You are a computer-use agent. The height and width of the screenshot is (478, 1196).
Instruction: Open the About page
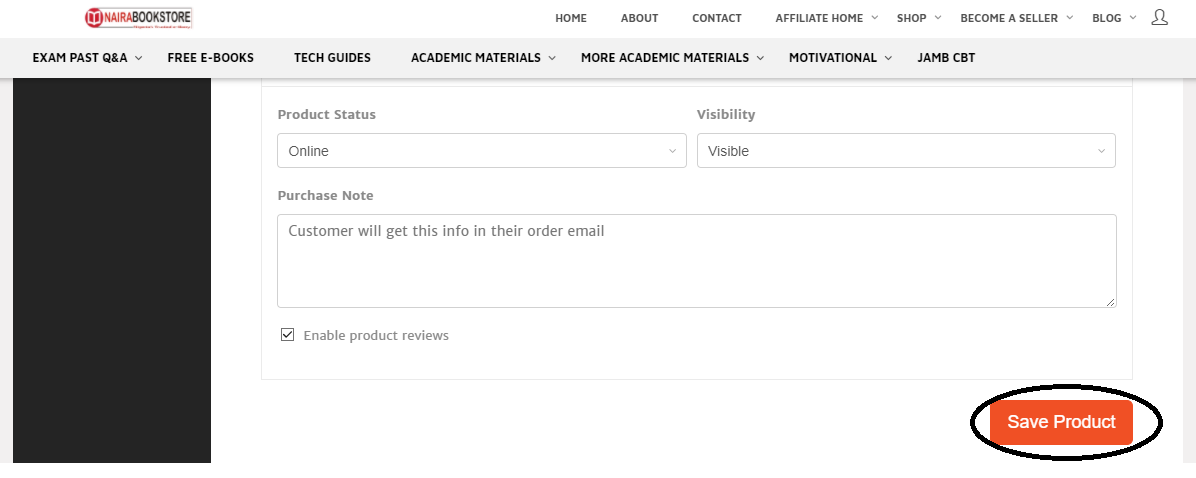click(x=639, y=18)
